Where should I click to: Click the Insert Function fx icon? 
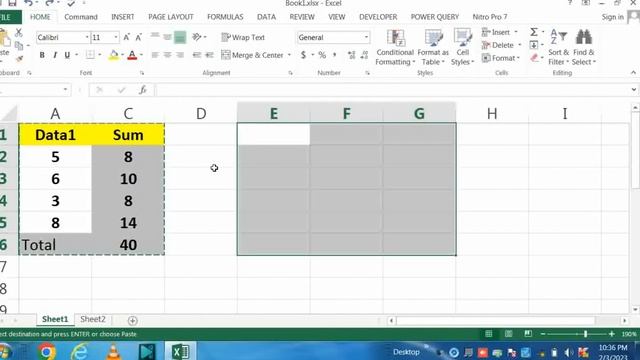142,90
